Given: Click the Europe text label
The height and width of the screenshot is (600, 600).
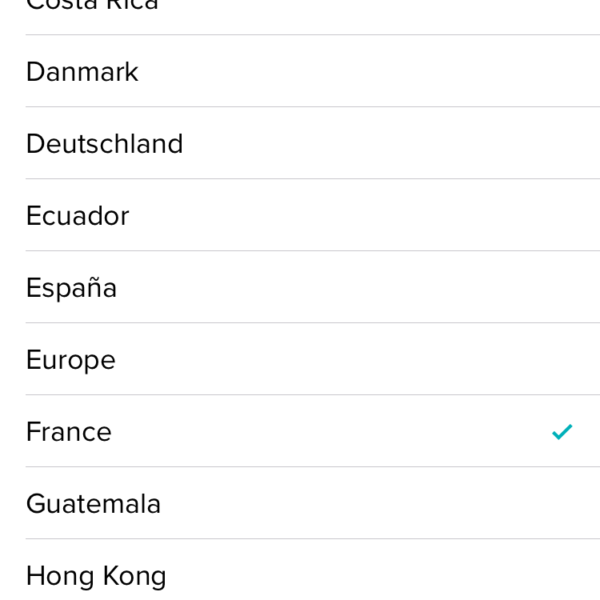Looking at the screenshot, I should (70, 360).
